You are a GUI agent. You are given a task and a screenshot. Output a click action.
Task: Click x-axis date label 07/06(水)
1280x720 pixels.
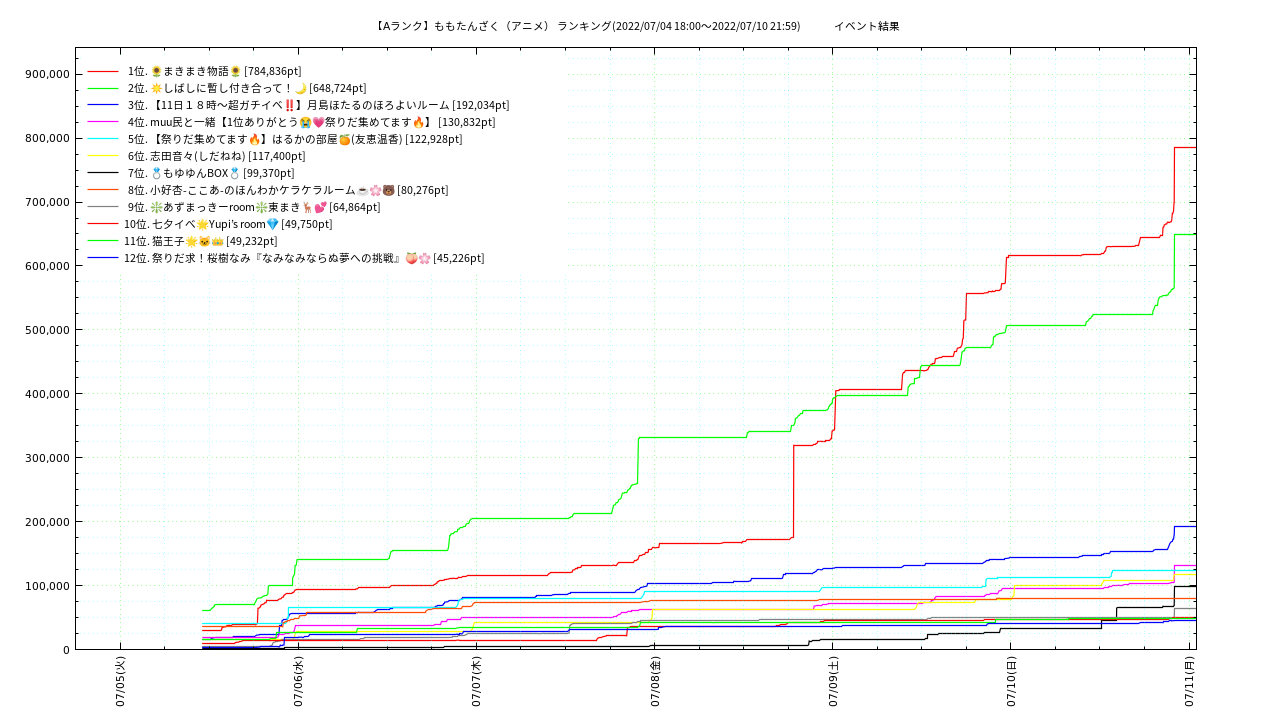(298, 682)
